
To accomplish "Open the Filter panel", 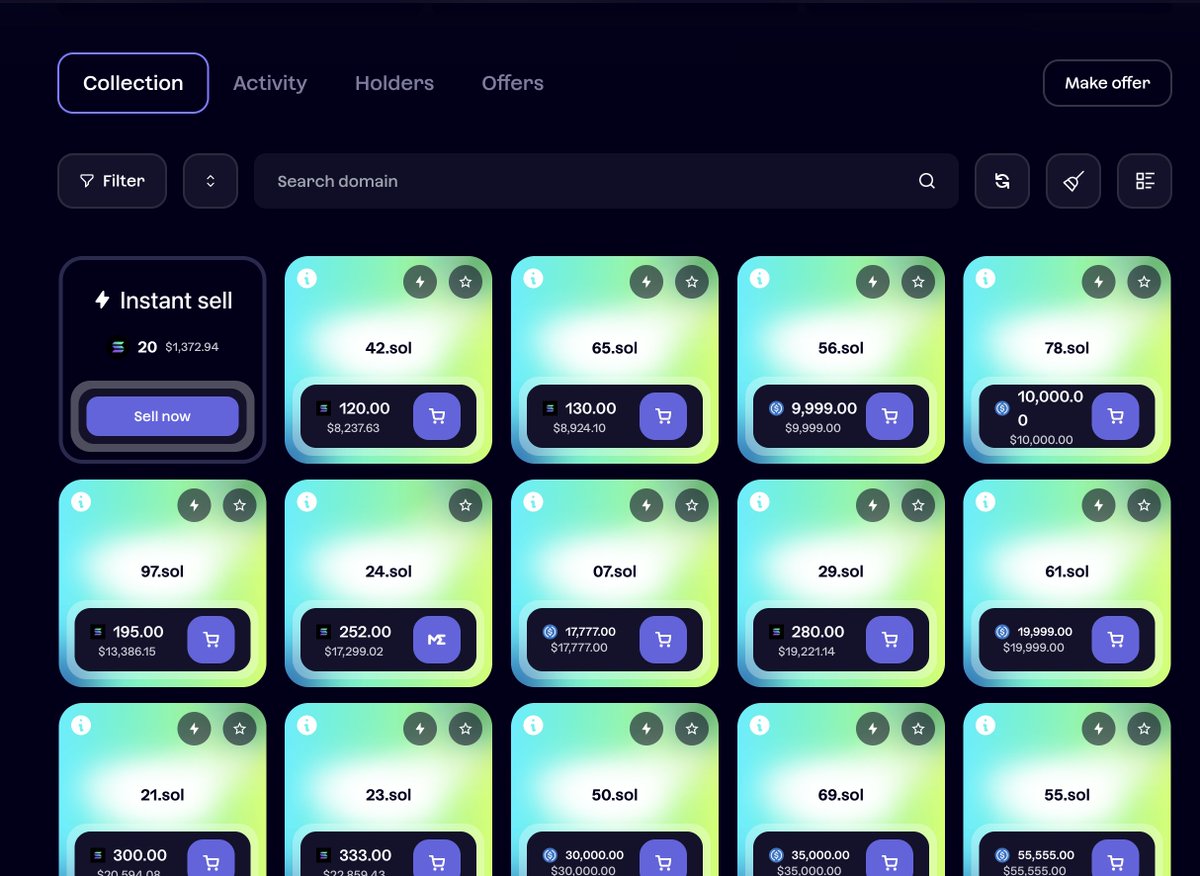I will pyautogui.click(x=112, y=181).
